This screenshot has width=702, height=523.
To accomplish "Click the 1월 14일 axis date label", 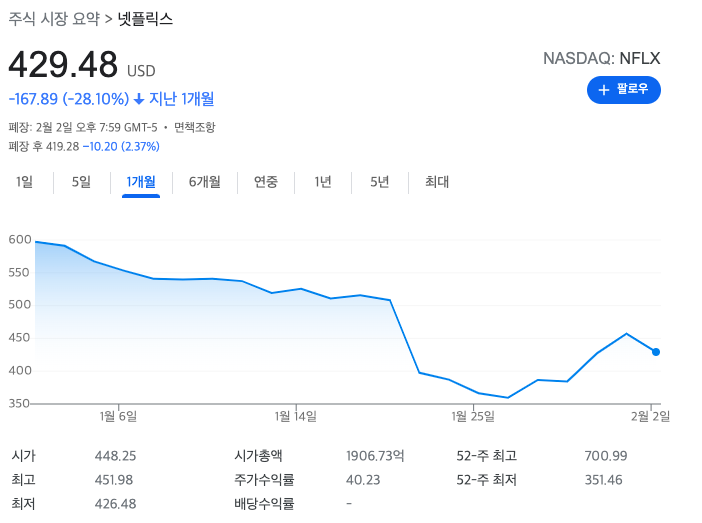I will [x=295, y=416].
